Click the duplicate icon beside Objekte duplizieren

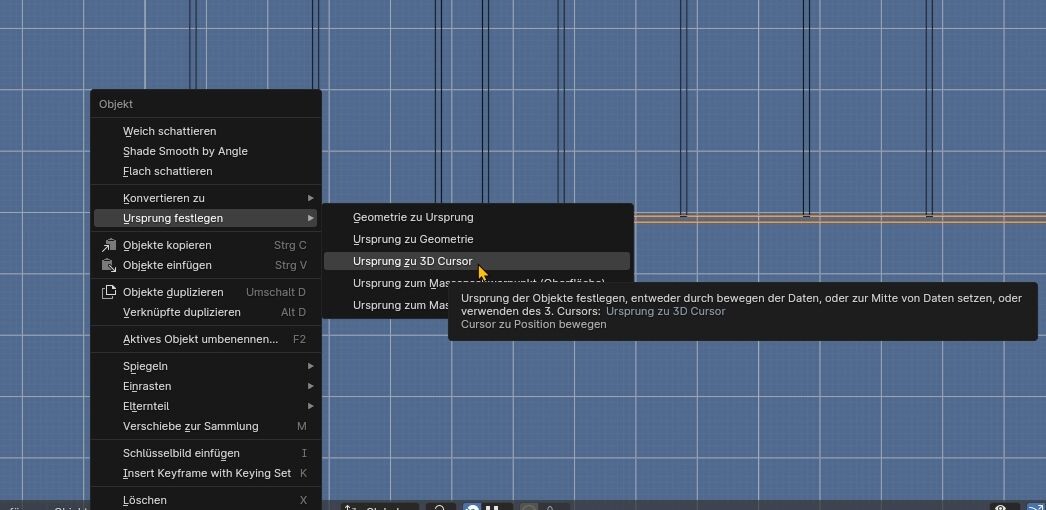109,292
